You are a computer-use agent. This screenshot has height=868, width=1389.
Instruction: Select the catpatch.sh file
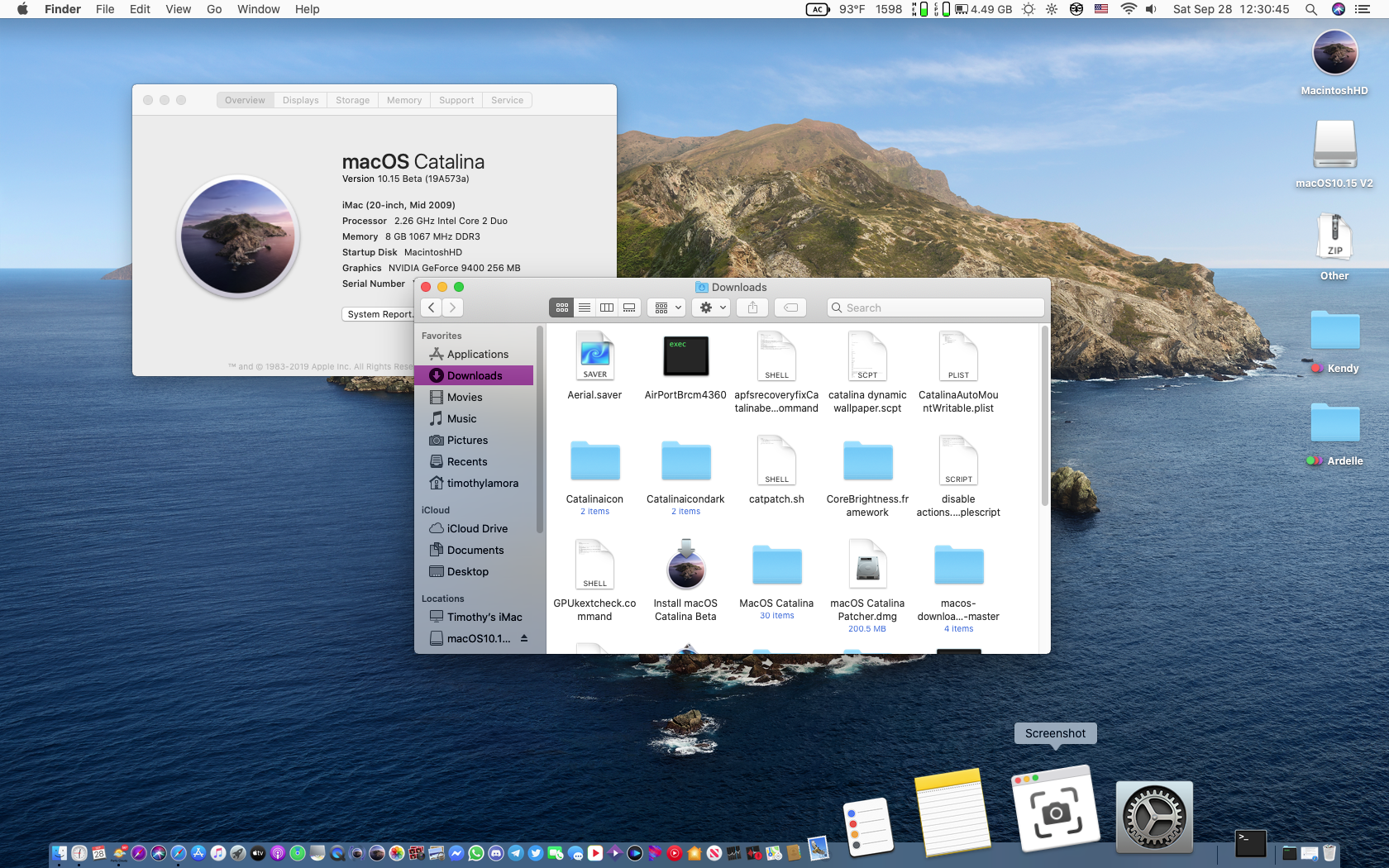(x=776, y=460)
